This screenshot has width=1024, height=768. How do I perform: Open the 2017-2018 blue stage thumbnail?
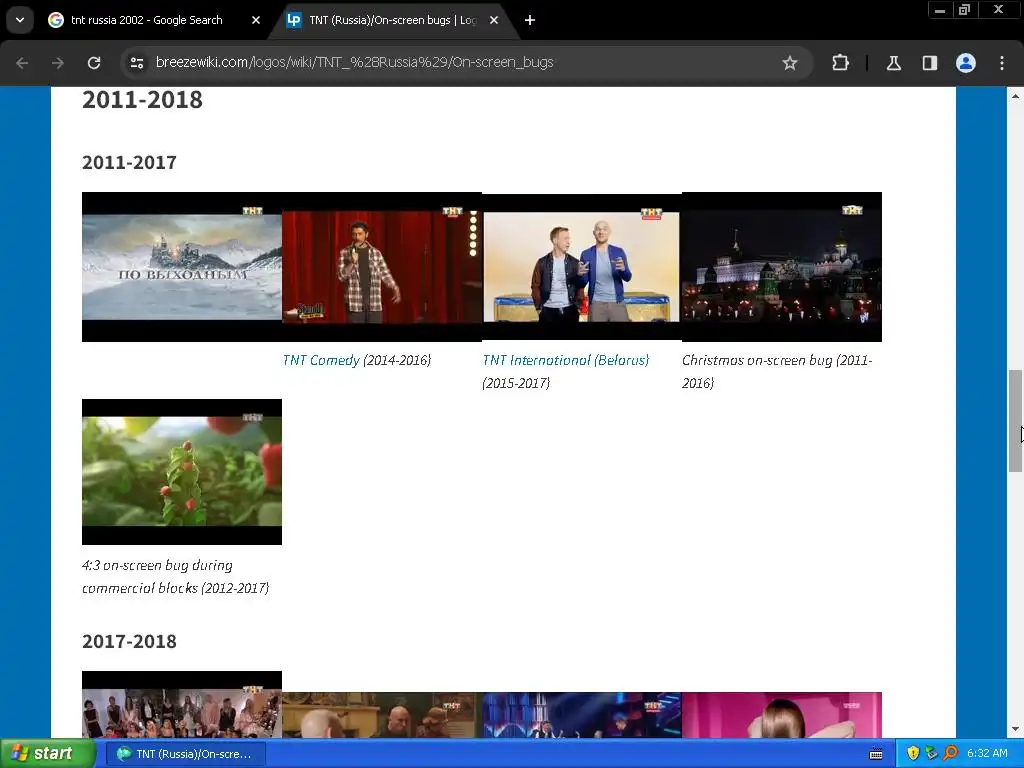[582, 715]
